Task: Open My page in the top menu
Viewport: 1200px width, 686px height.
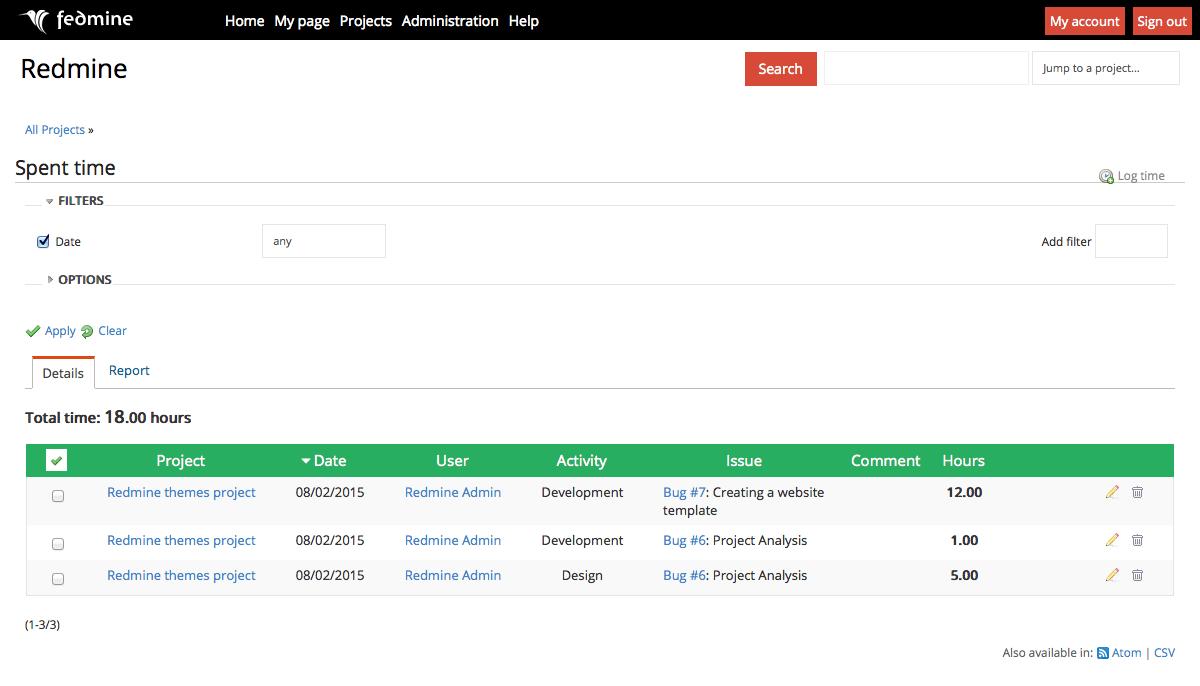Action: pos(302,21)
